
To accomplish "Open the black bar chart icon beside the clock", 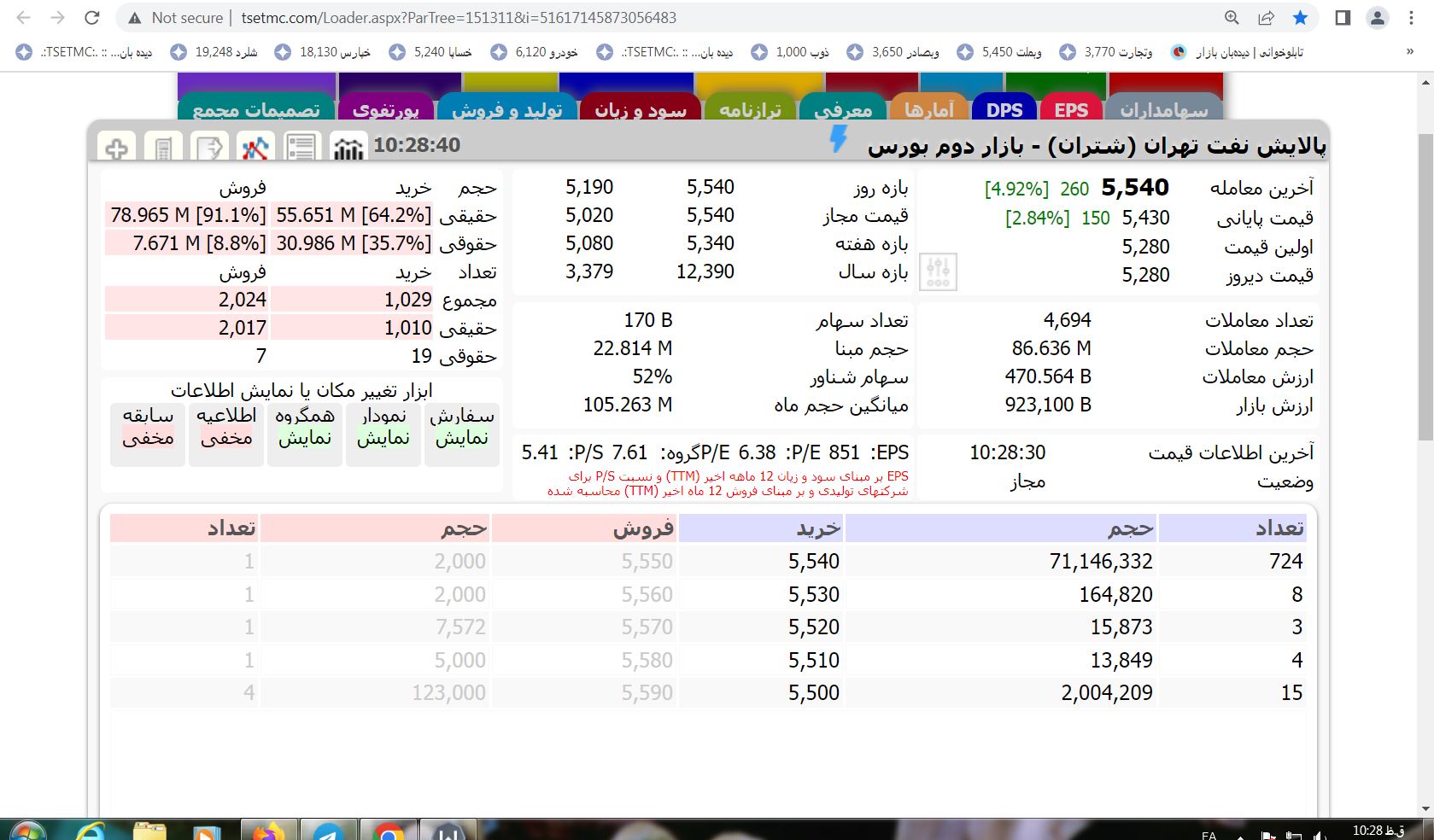I will (348, 148).
